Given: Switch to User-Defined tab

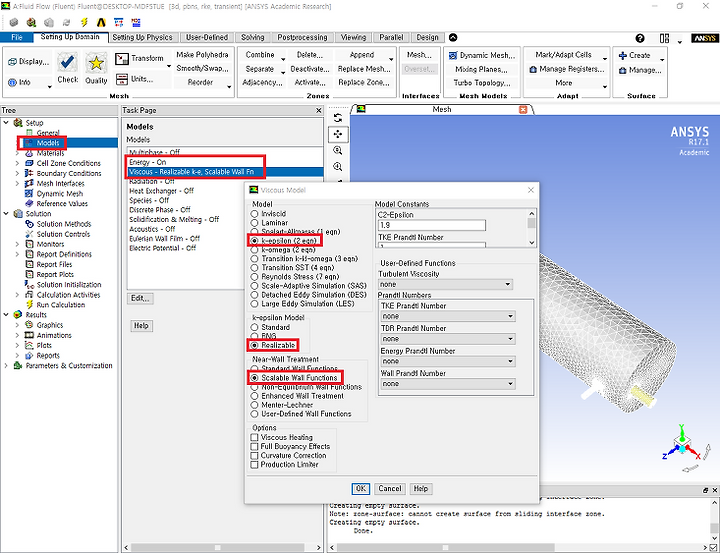Looking at the screenshot, I should coord(207,37).
